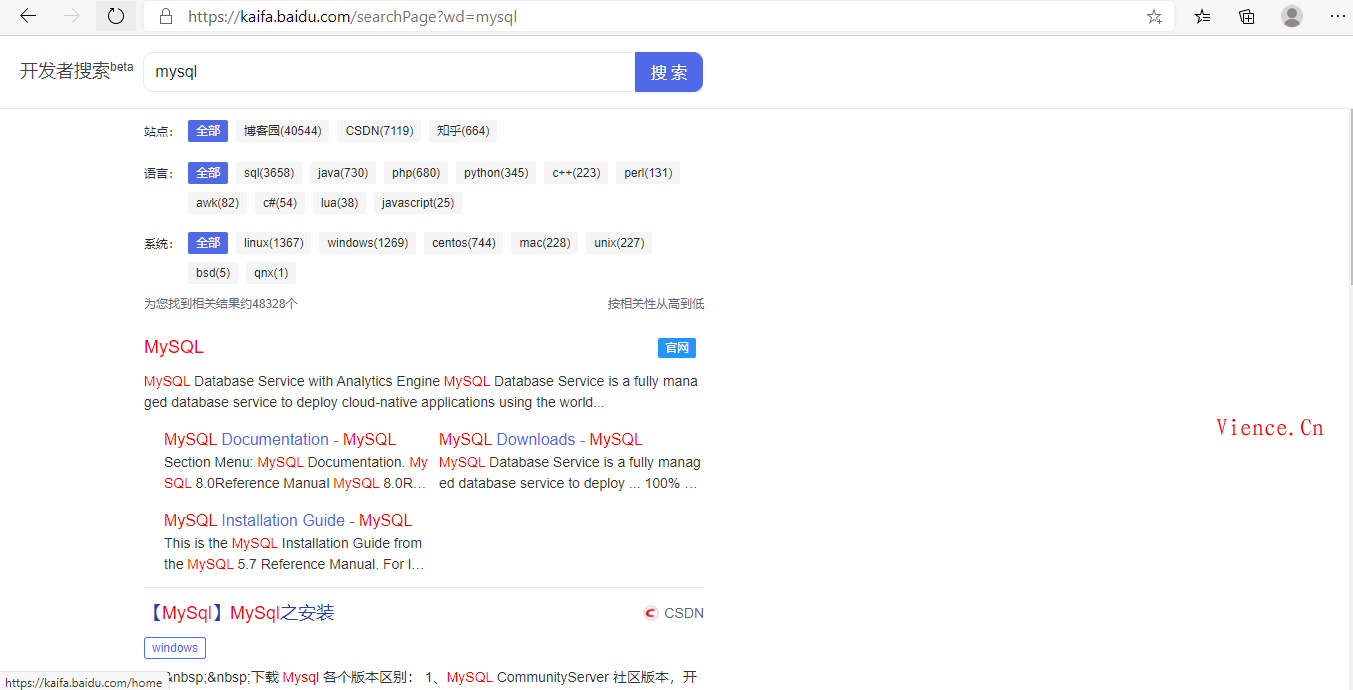
Task: Open MySQL Documentation link
Action: point(280,439)
